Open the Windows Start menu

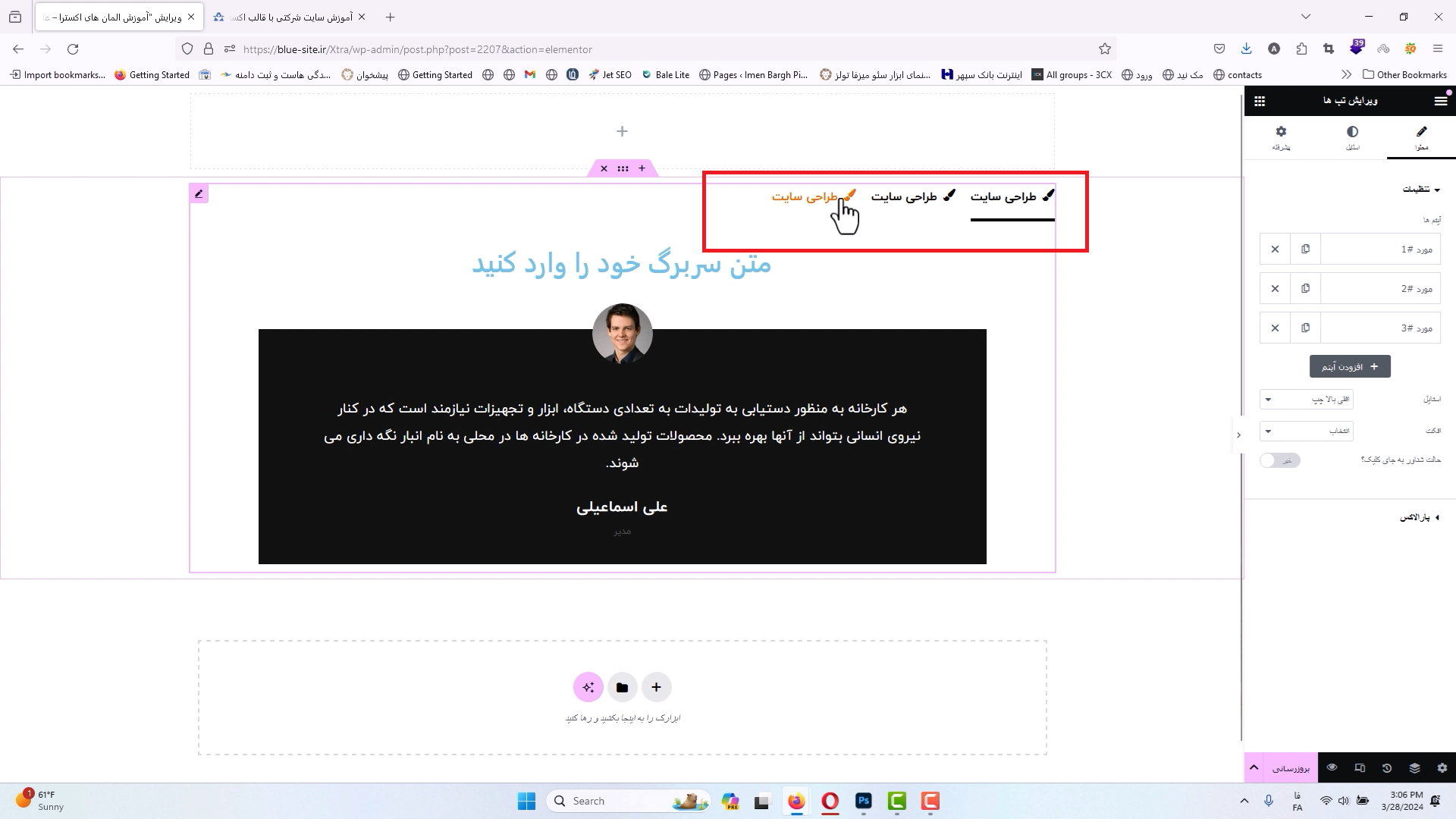pyautogui.click(x=526, y=802)
